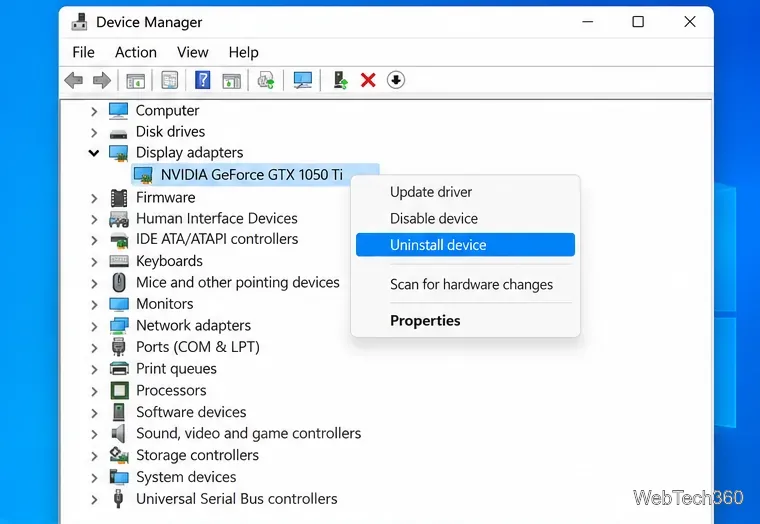Select the Print queues row label
This screenshot has height=524, width=760.
[176, 369]
